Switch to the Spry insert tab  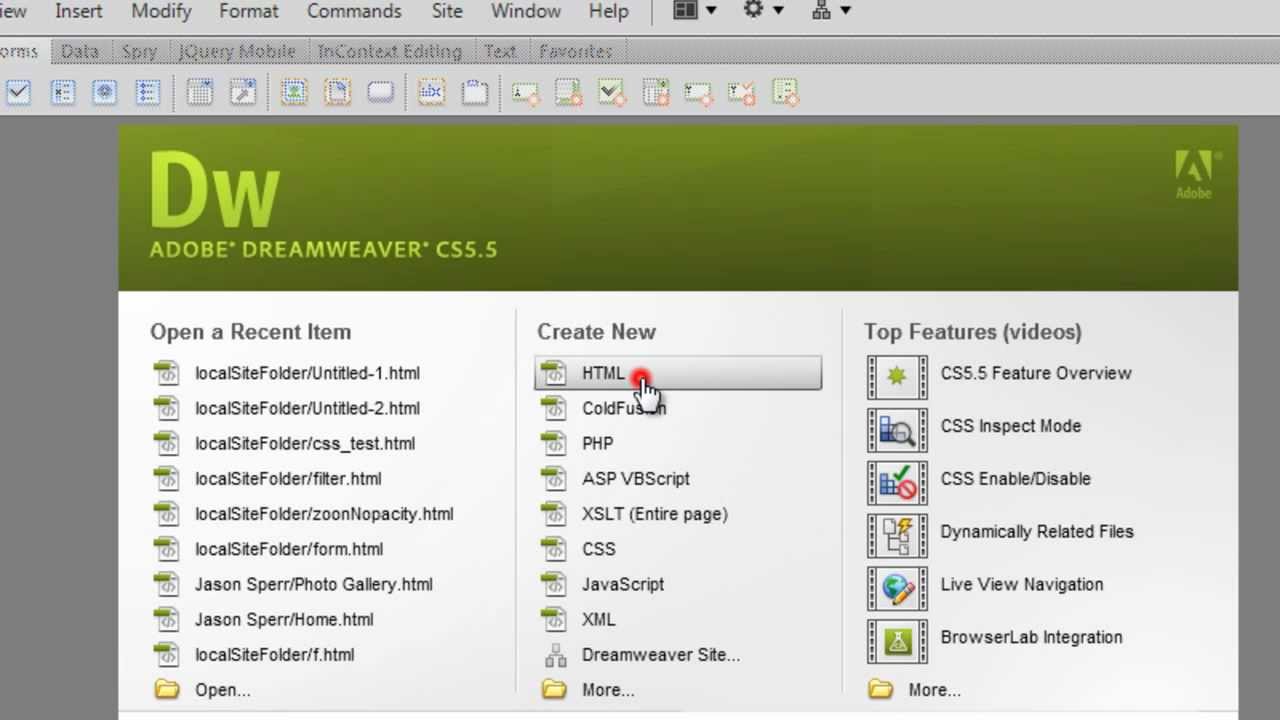(139, 51)
